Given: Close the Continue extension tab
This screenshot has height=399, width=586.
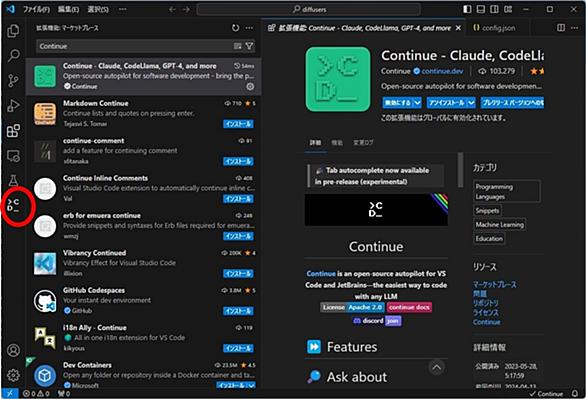Looking at the screenshot, I should click(x=458, y=28).
